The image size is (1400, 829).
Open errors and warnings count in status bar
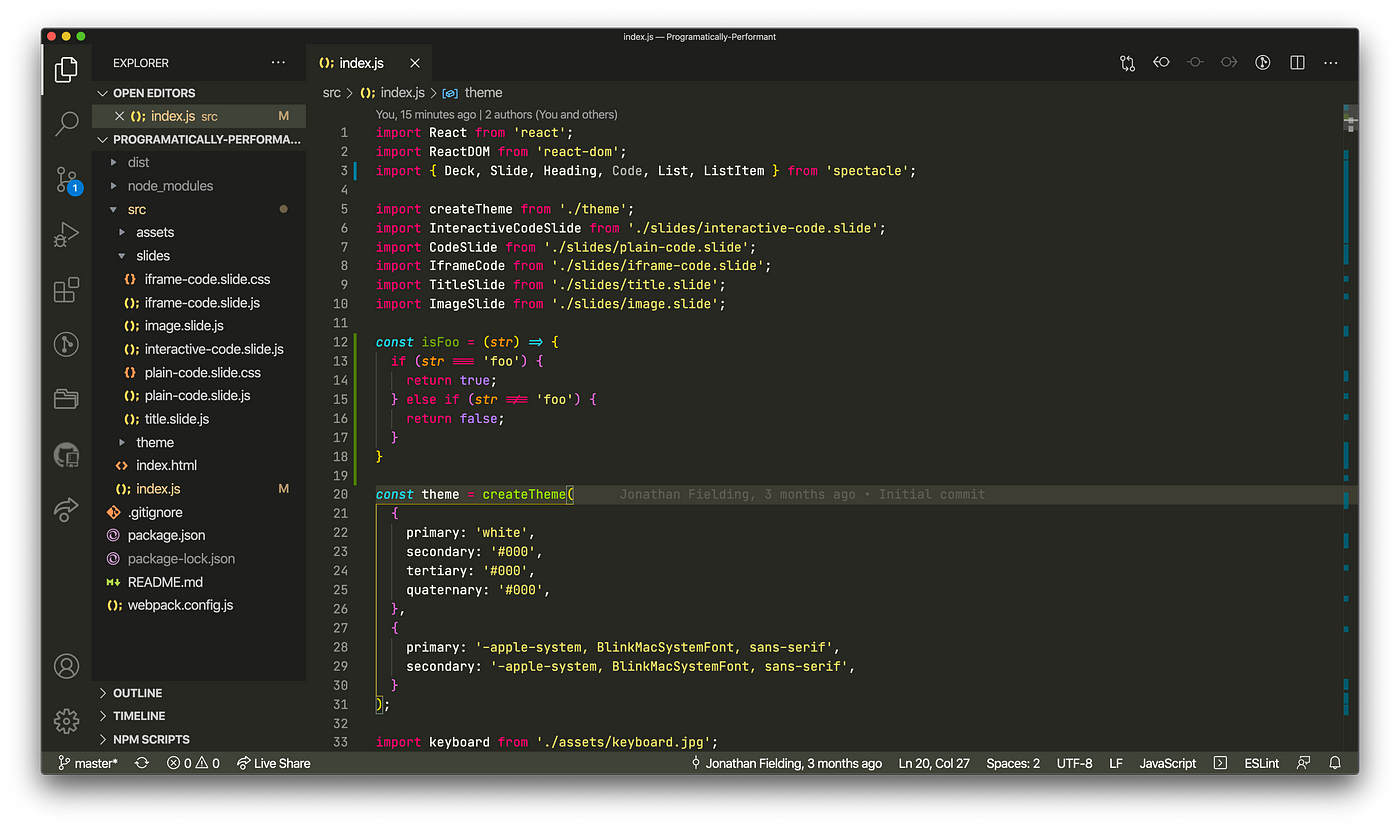193,763
